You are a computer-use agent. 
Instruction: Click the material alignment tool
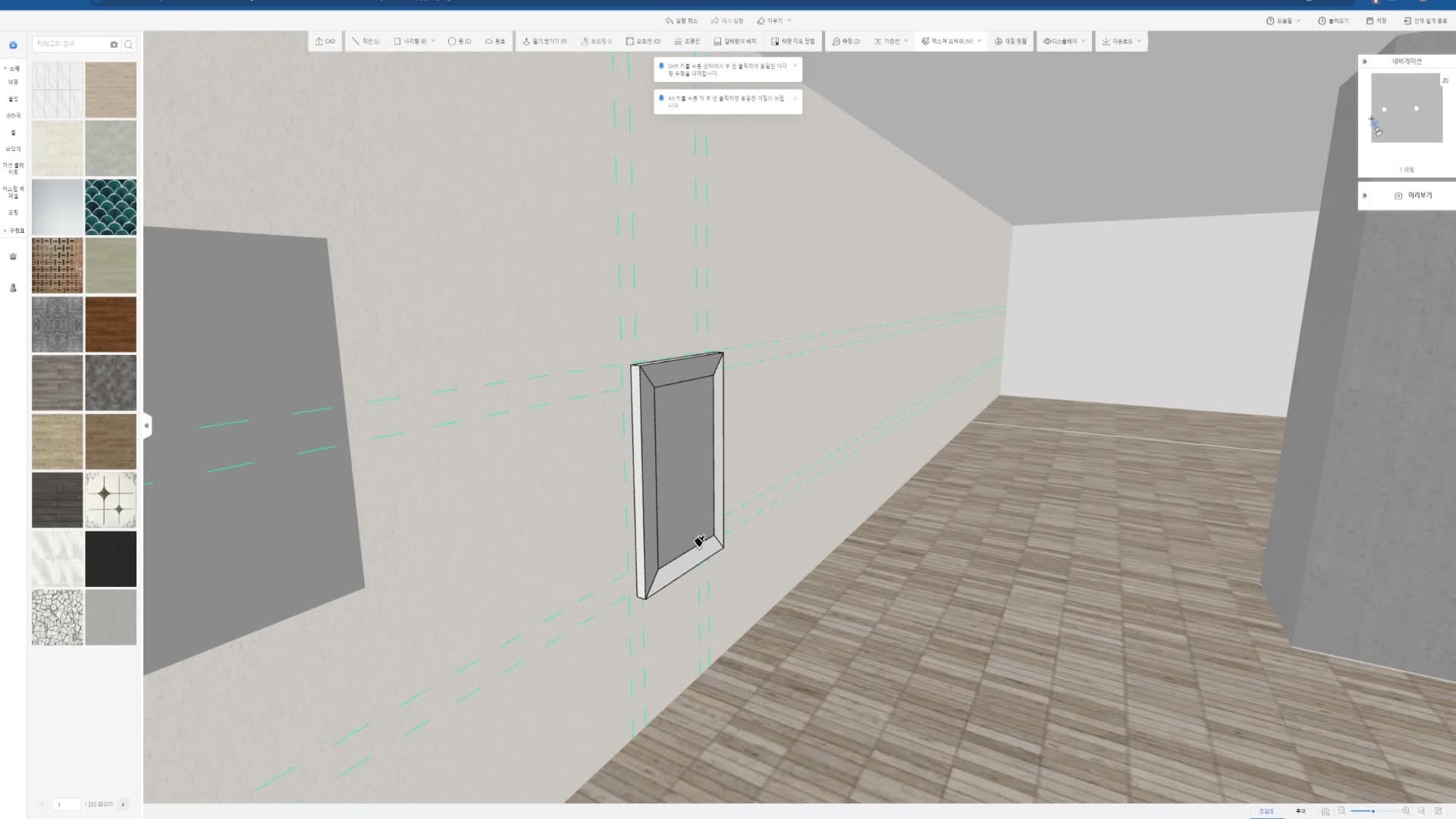1010,42
